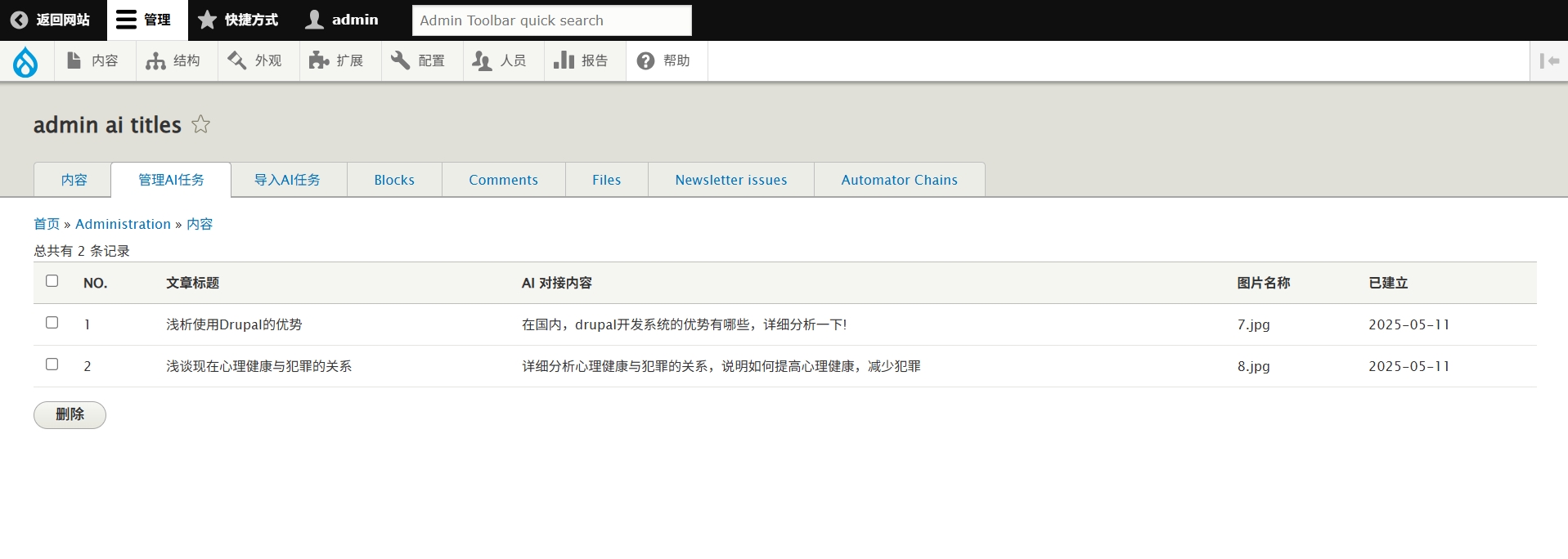1568x559 pixels.
Task: Star this page as a shortcut
Action: pos(200,124)
